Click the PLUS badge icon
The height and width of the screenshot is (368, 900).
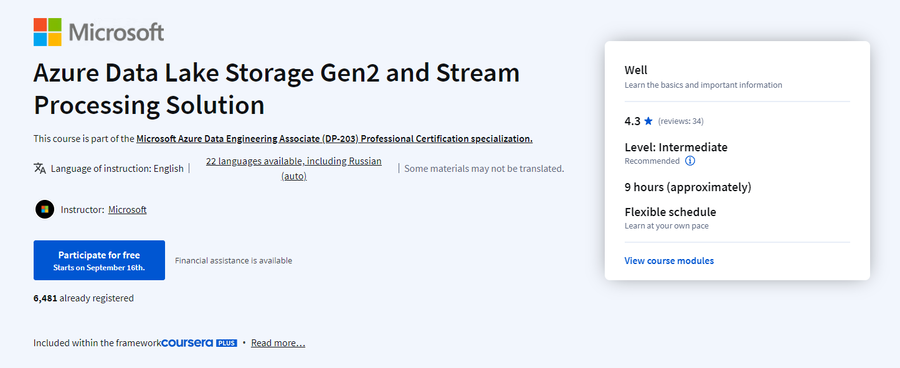click(x=226, y=343)
